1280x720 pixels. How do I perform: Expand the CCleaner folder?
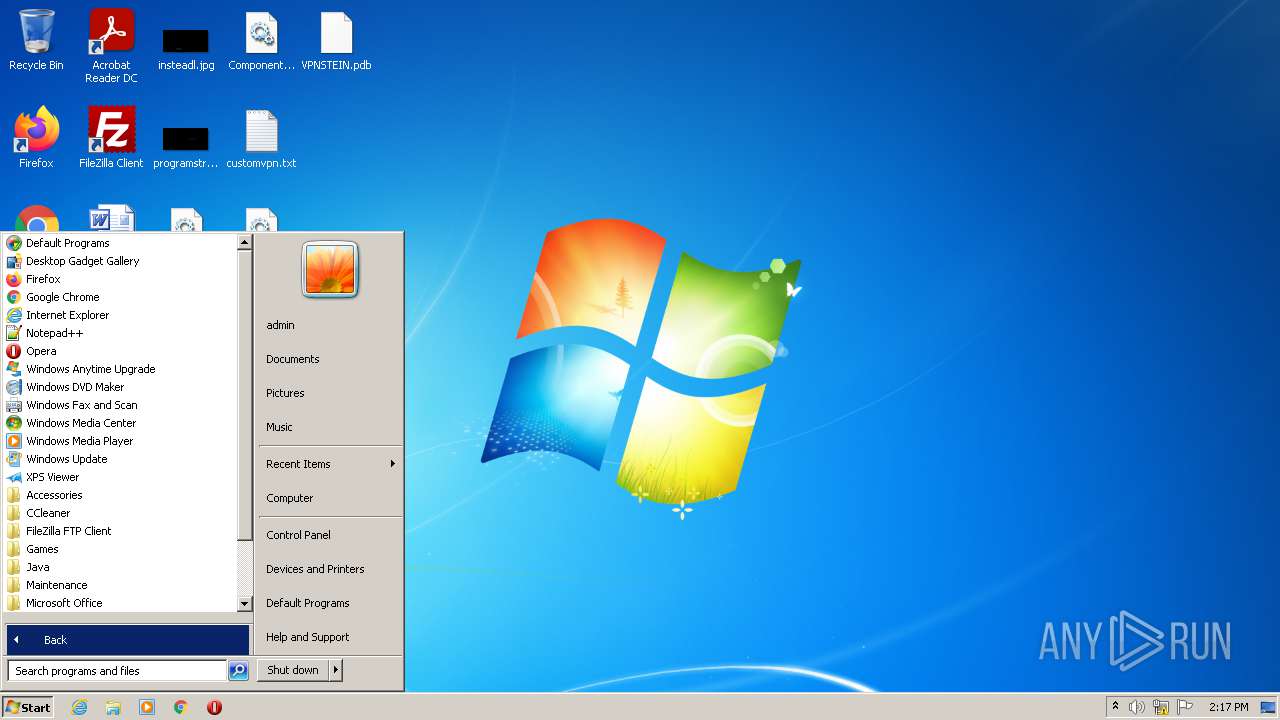click(x=120, y=513)
